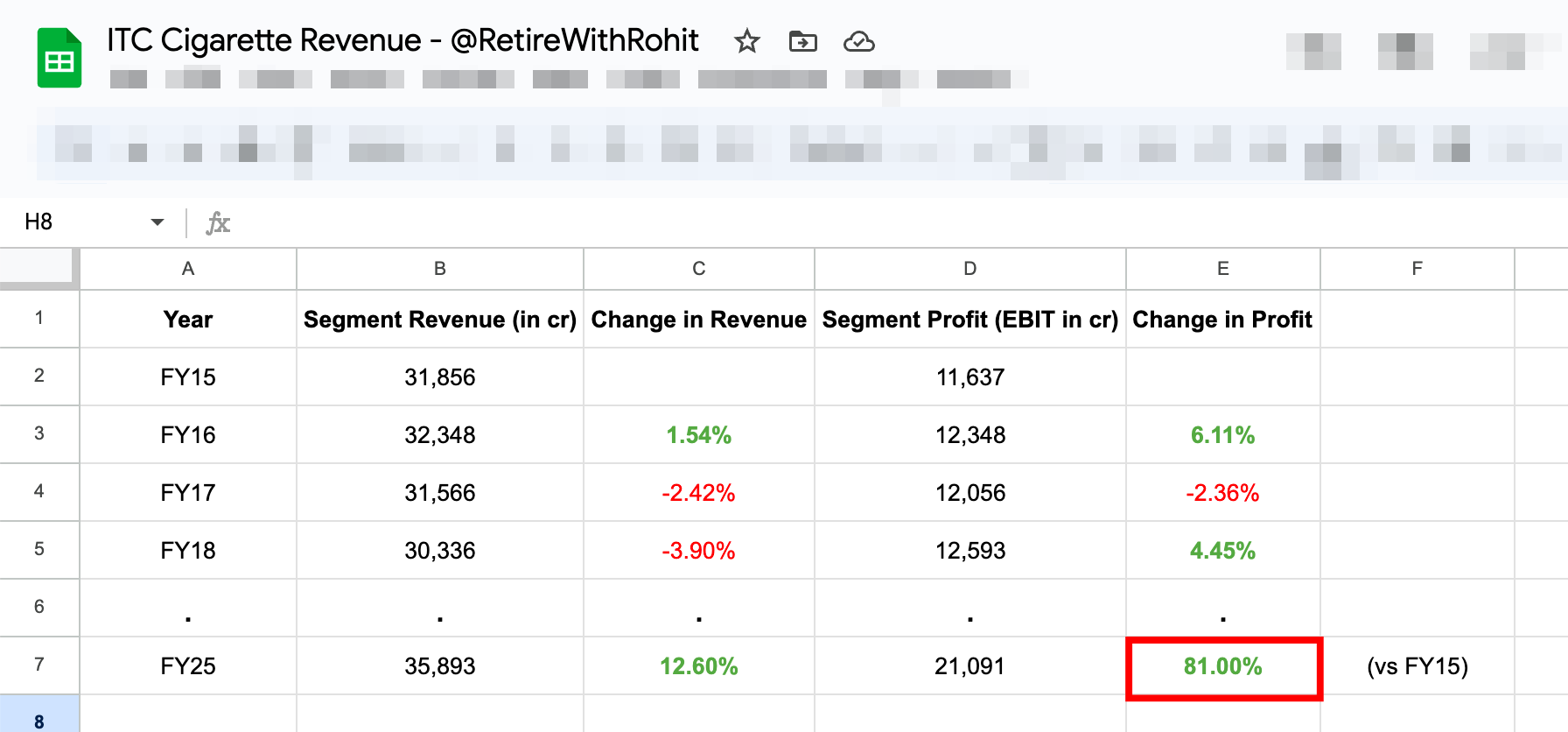Select row 3 header
The image size is (1568, 732).
39,434
